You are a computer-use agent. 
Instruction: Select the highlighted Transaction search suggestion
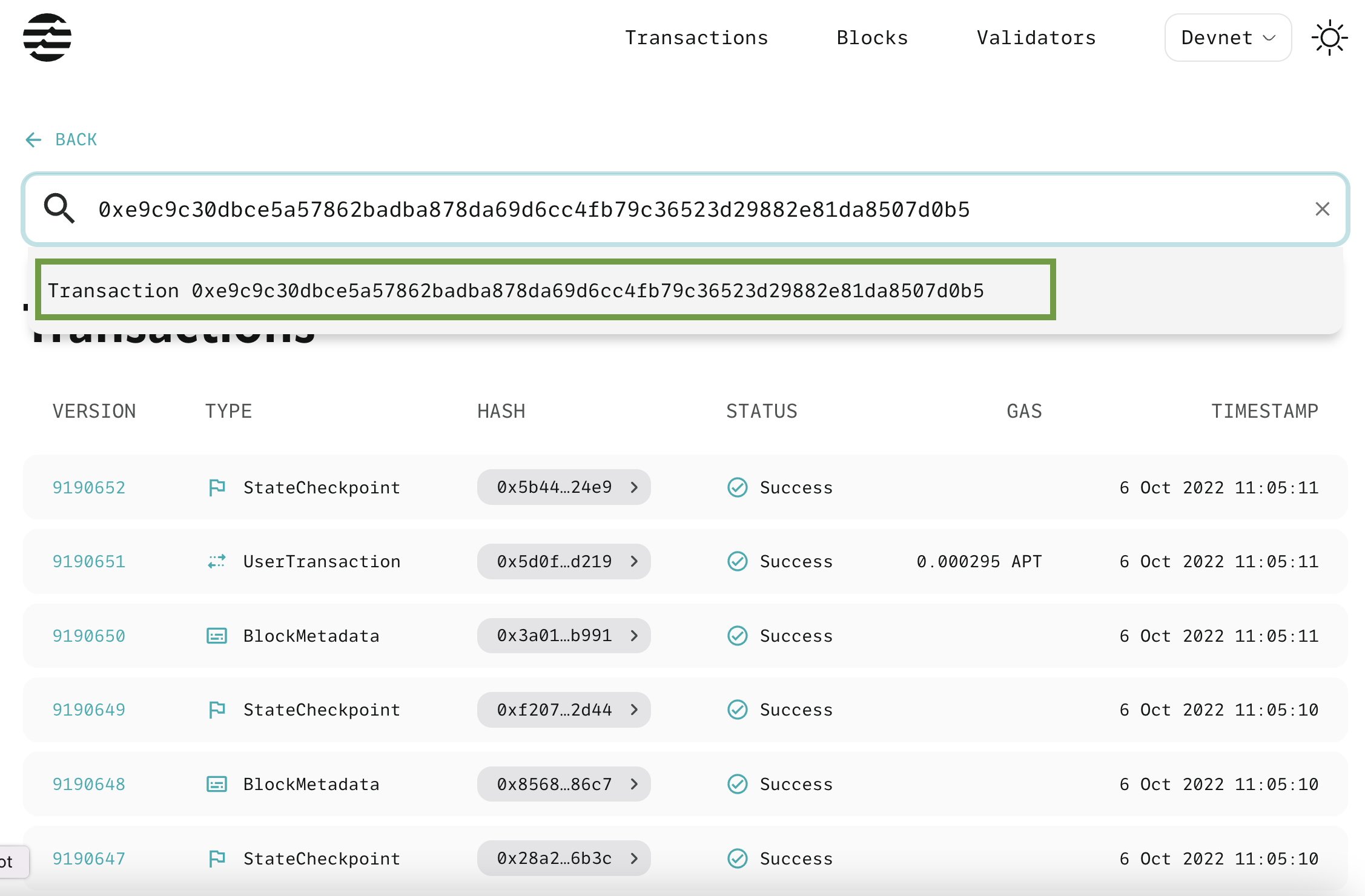[x=545, y=291]
